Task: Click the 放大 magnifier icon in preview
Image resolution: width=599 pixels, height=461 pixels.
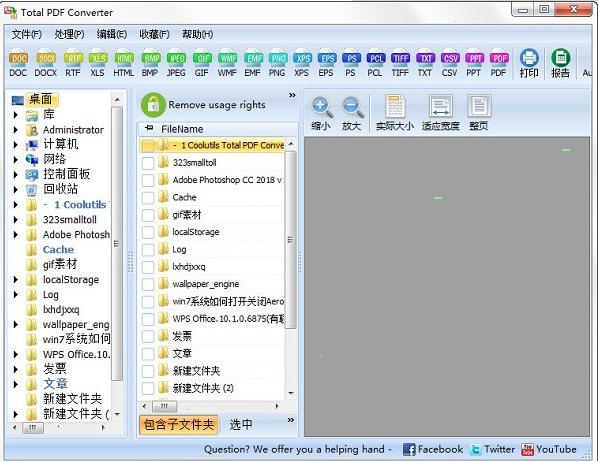Action: pyautogui.click(x=352, y=107)
